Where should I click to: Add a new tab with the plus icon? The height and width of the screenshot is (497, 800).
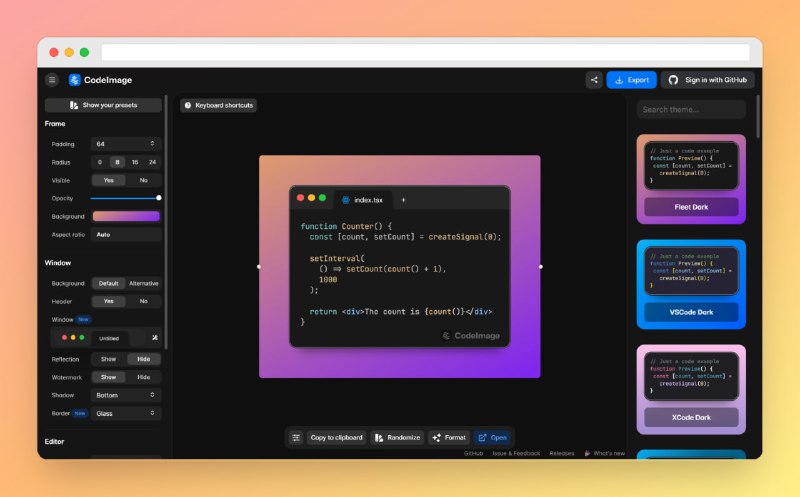coord(403,200)
